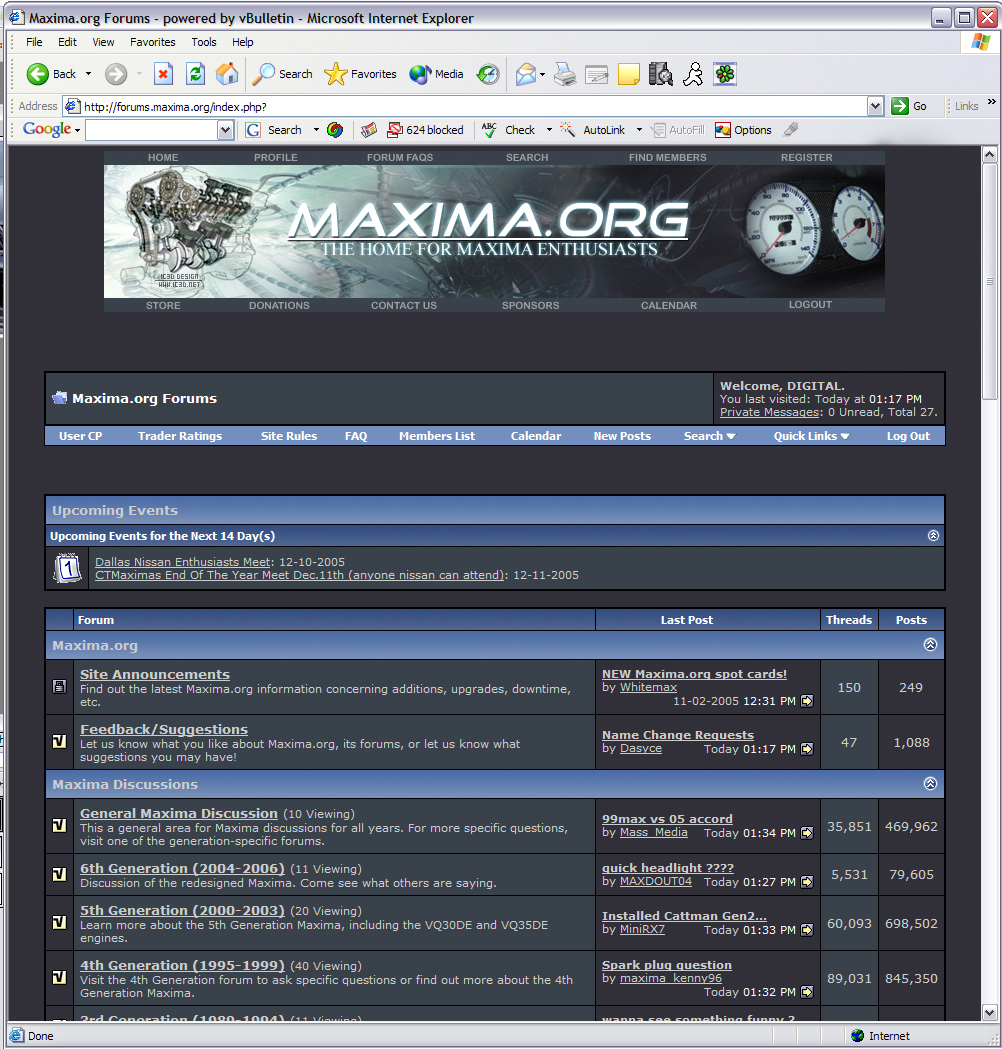
Task: Click the Back navigation arrow icon
Action: 37,74
